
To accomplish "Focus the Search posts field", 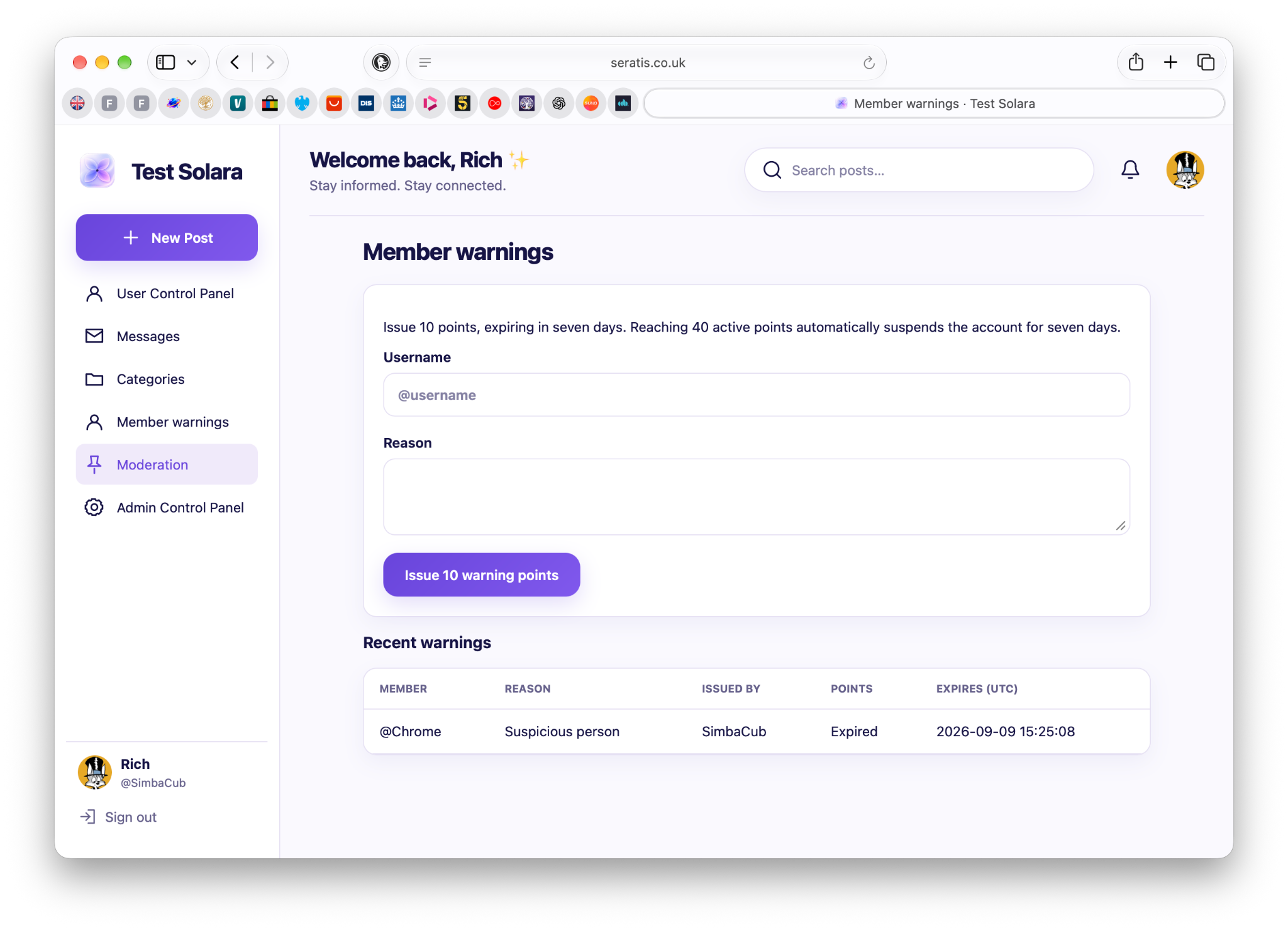I will [919, 170].
